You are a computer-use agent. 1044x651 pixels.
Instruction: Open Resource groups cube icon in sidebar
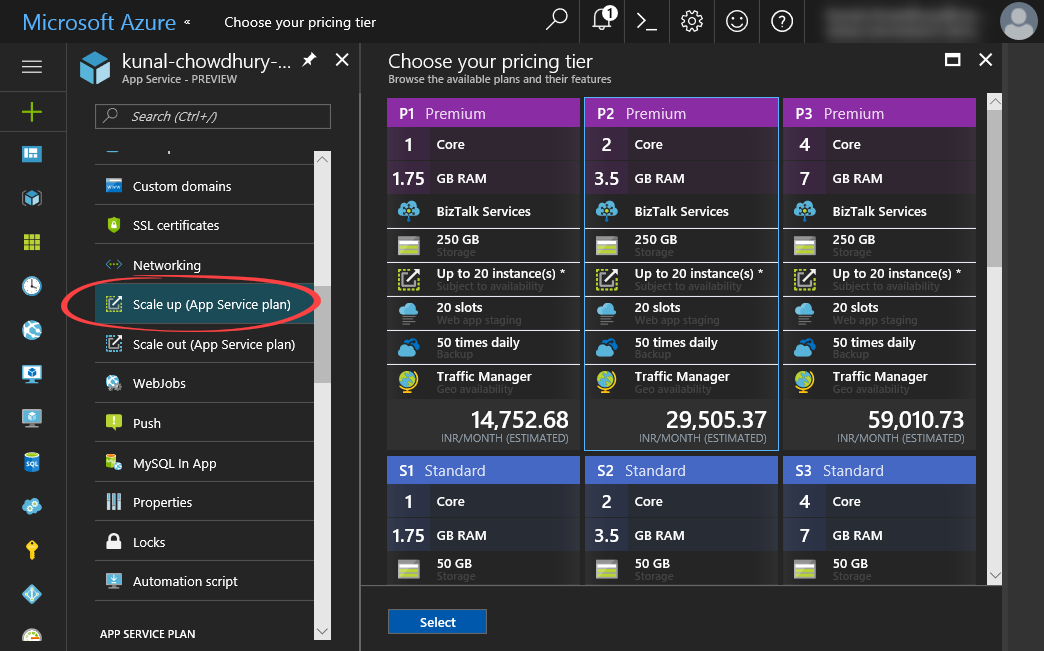[x=32, y=198]
